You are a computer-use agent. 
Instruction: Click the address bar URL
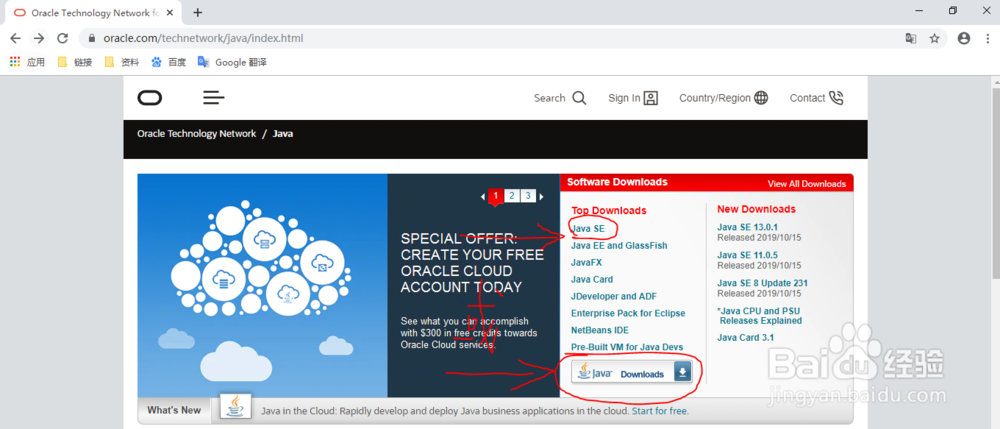coord(203,38)
